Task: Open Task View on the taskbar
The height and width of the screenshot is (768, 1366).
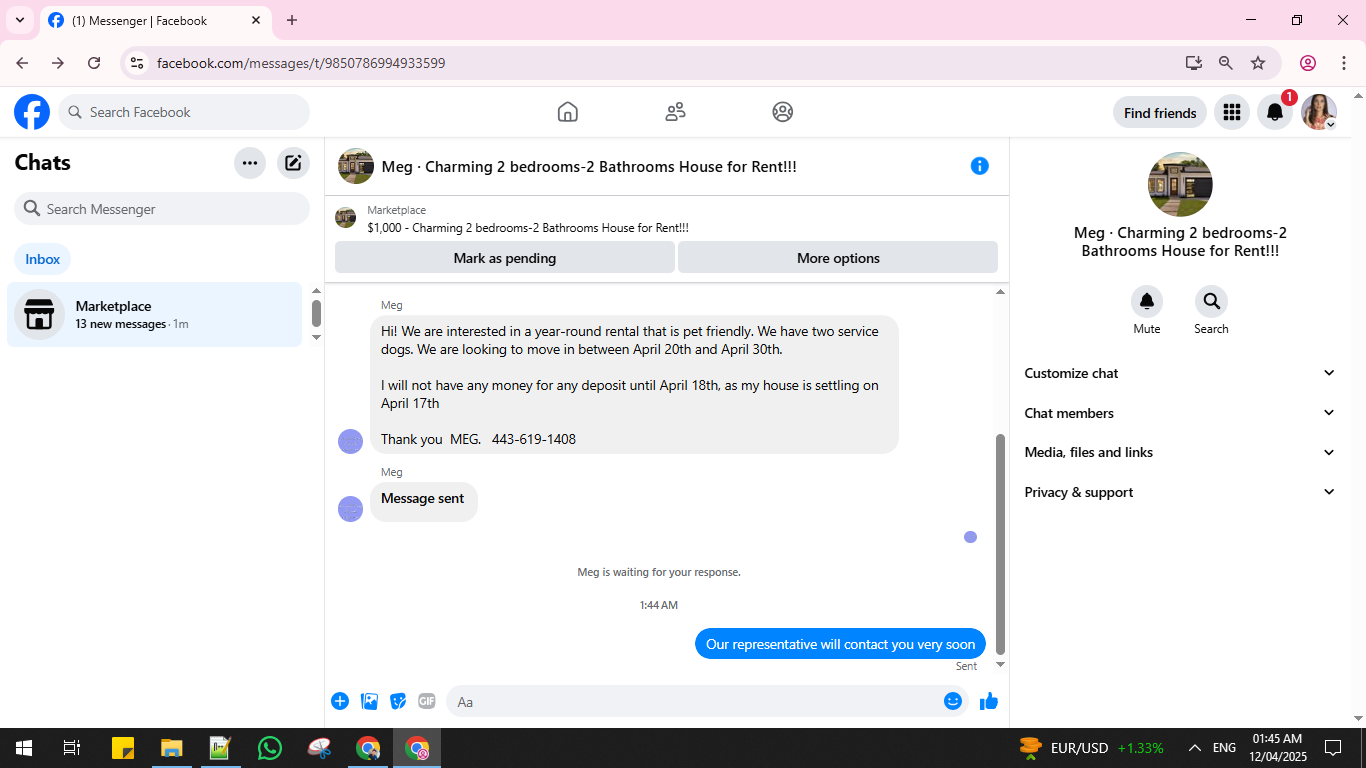Action: pos(72,748)
